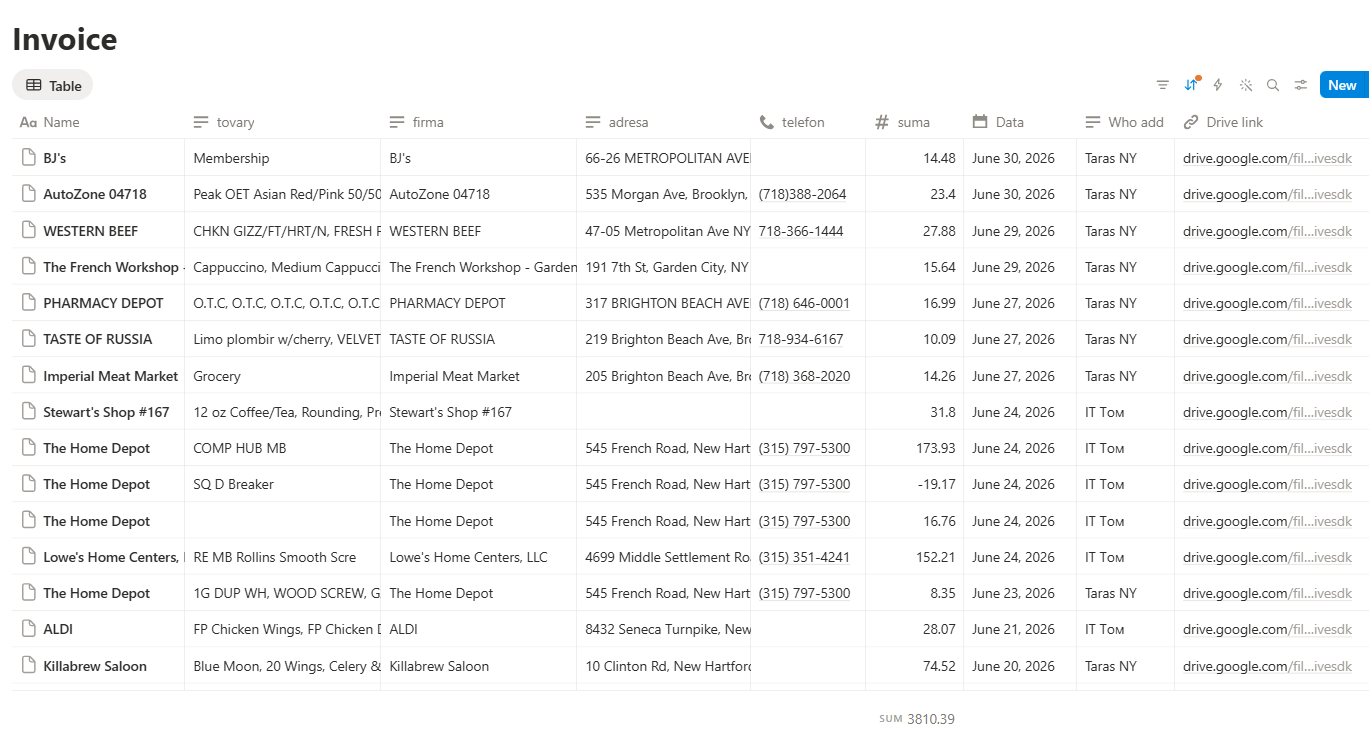The width and height of the screenshot is (1369, 735).
Task: Select the June 20, 2026 date cell
Action: [1020, 666]
